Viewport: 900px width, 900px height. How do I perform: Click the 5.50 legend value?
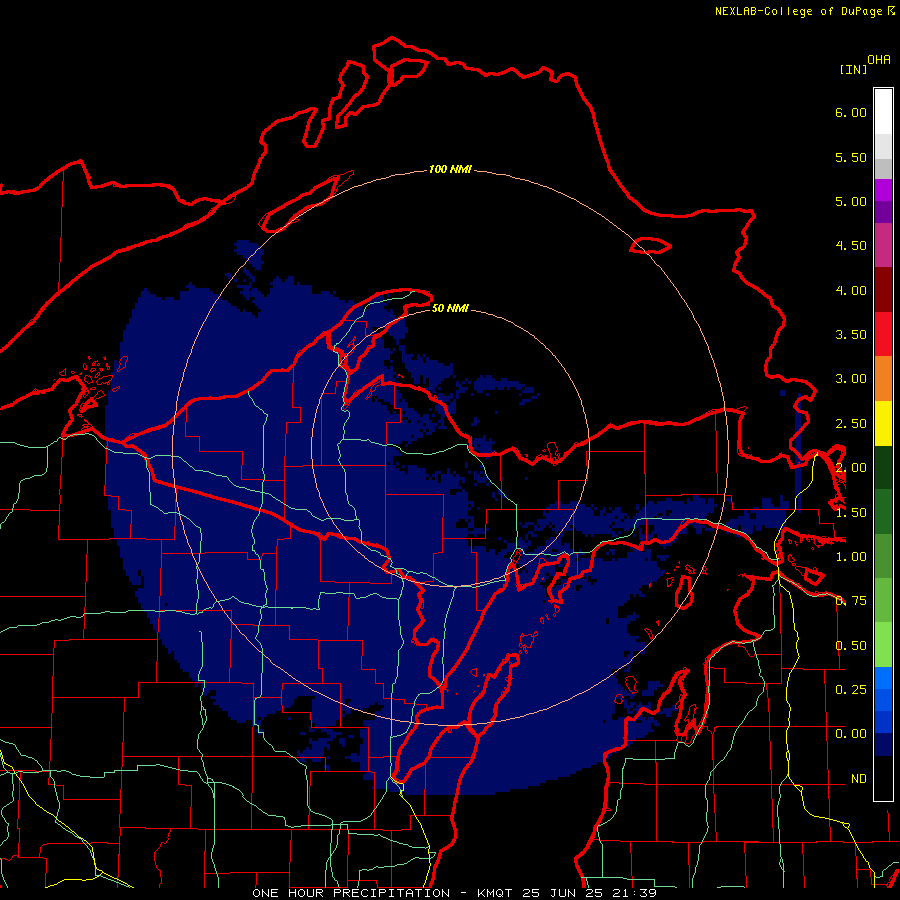point(851,157)
